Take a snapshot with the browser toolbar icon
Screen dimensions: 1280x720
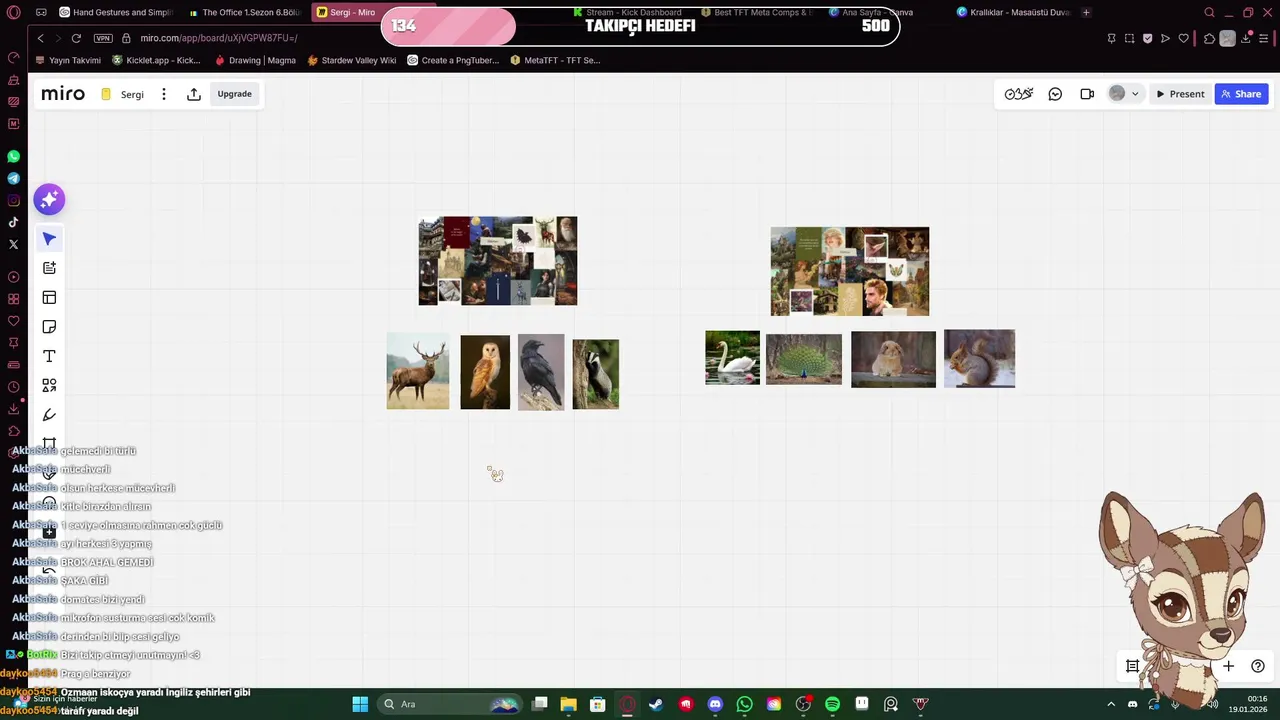coord(1130,38)
